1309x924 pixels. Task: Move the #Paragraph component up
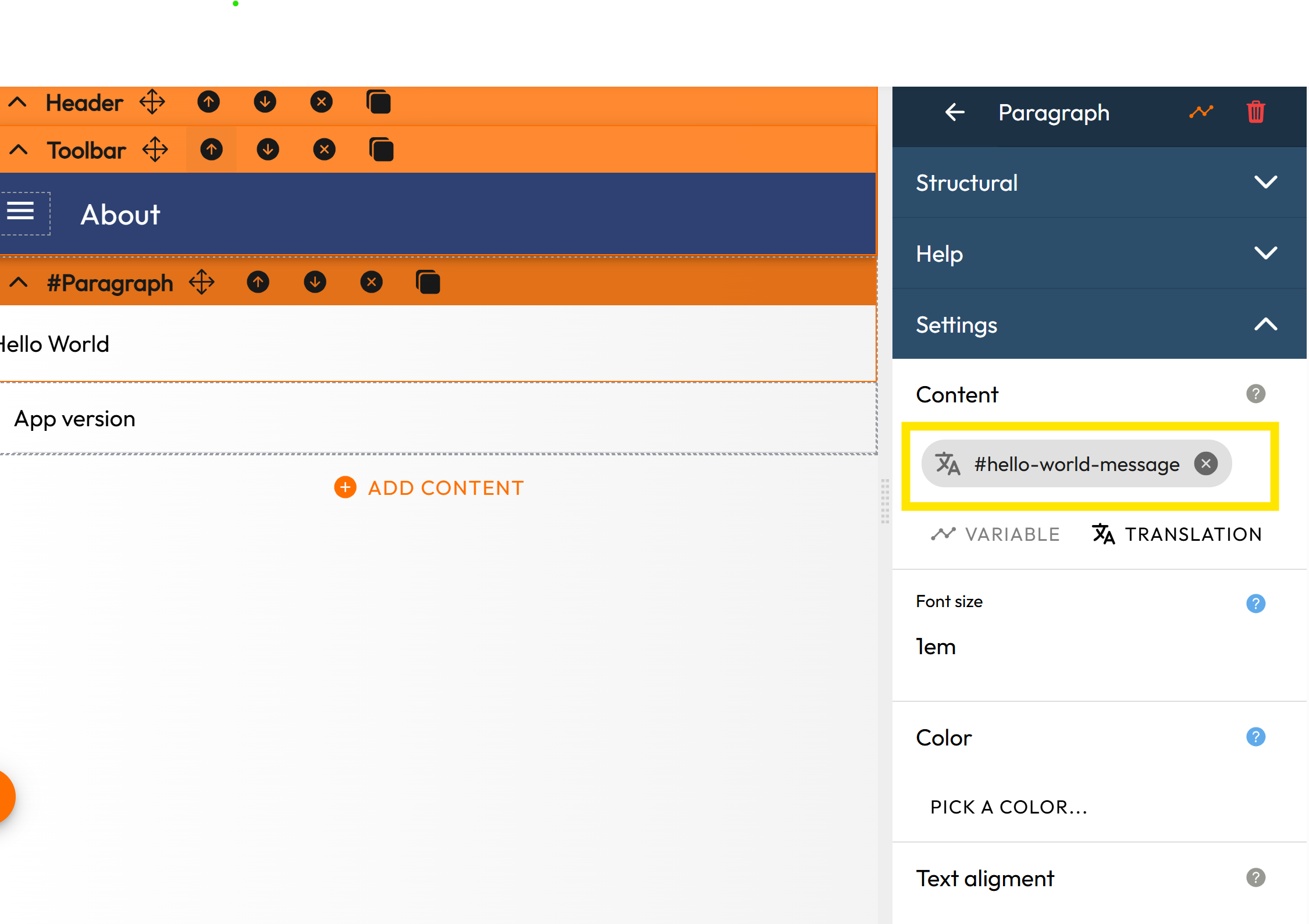(x=258, y=283)
